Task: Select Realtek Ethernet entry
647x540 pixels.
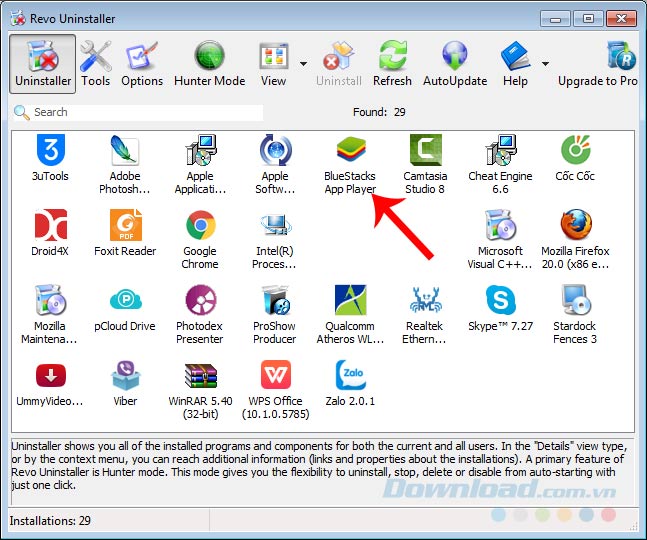Action: click(425, 314)
